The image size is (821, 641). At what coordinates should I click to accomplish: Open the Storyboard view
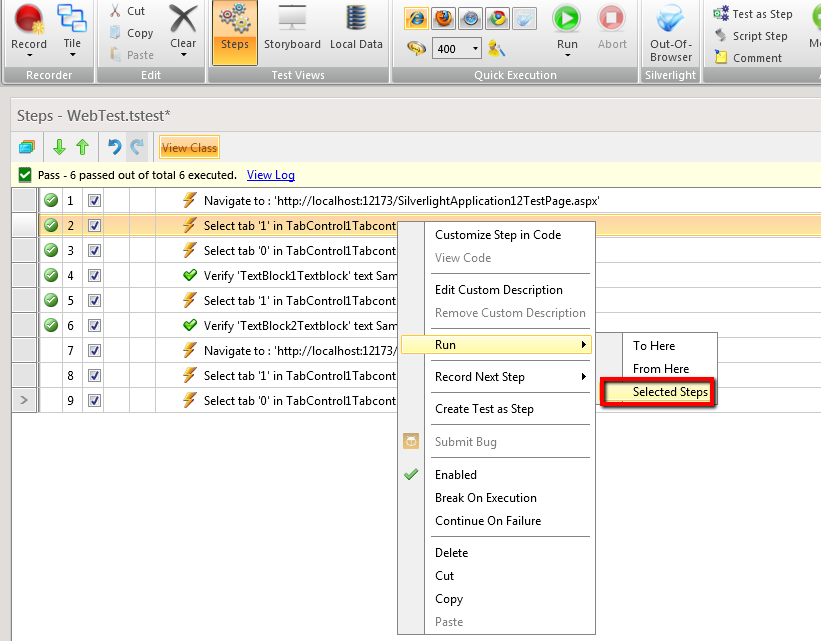292,27
